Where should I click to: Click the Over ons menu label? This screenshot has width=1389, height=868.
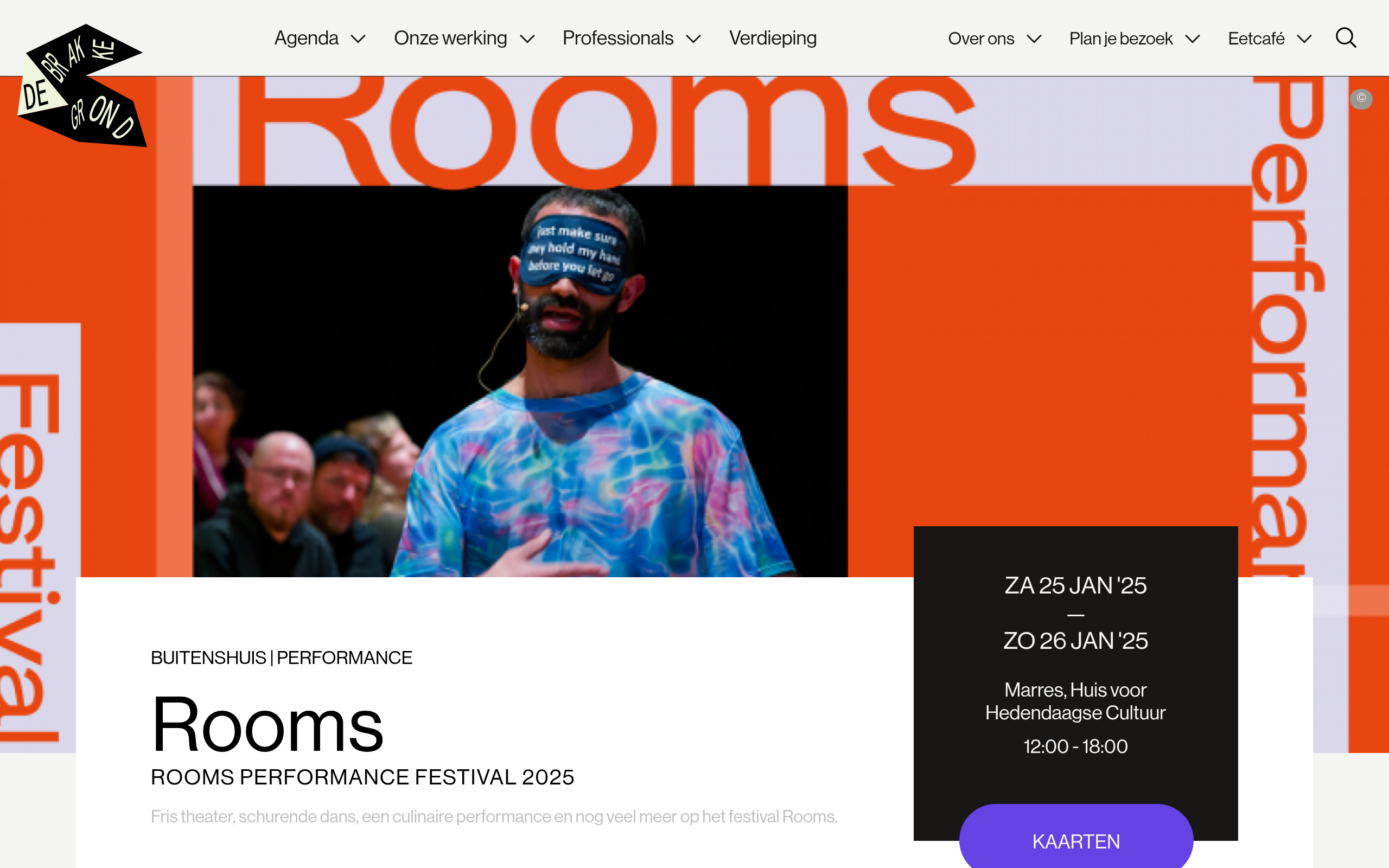980,39
